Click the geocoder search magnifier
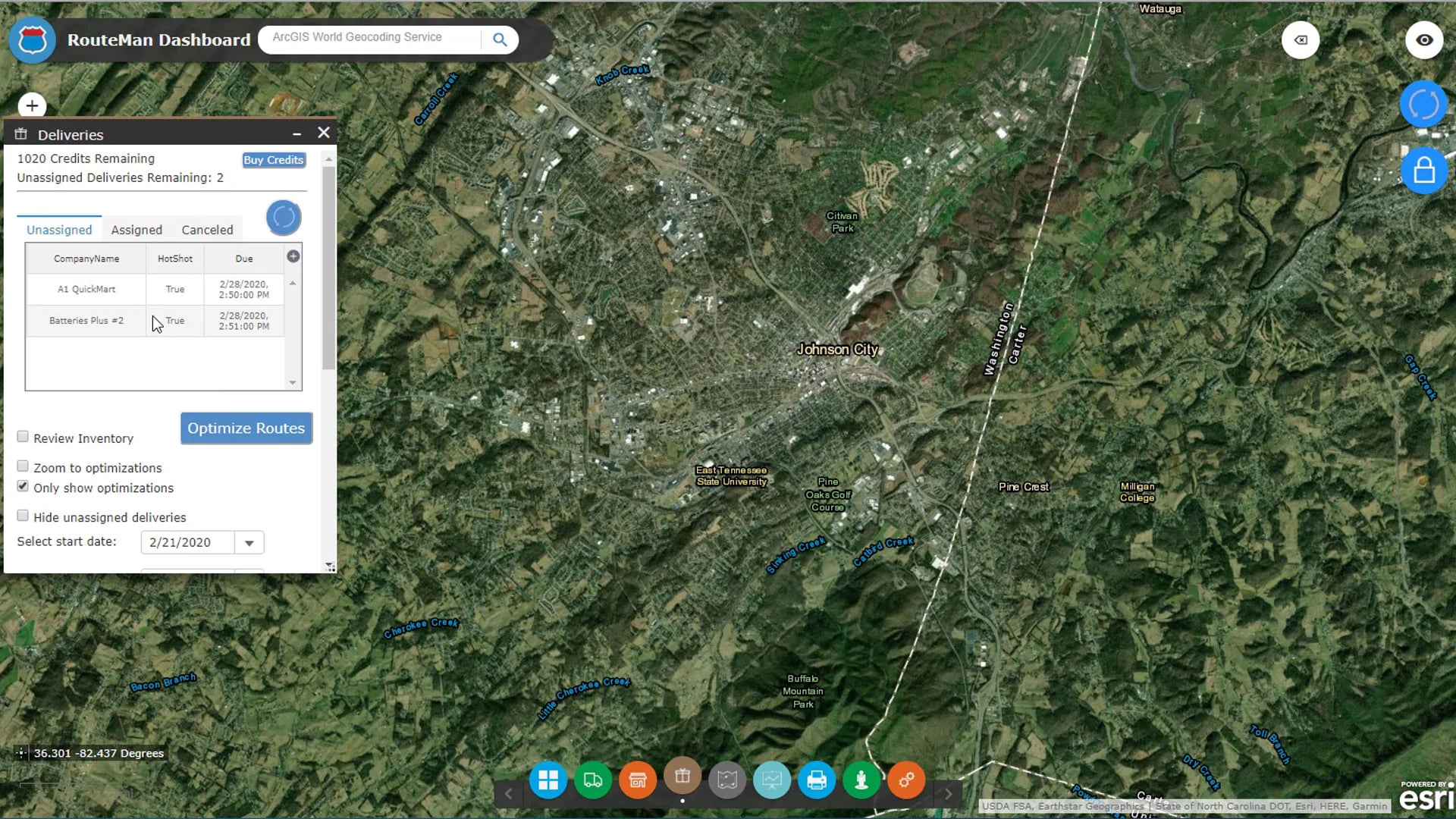Image resolution: width=1456 pixels, height=819 pixels. point(500,39)
